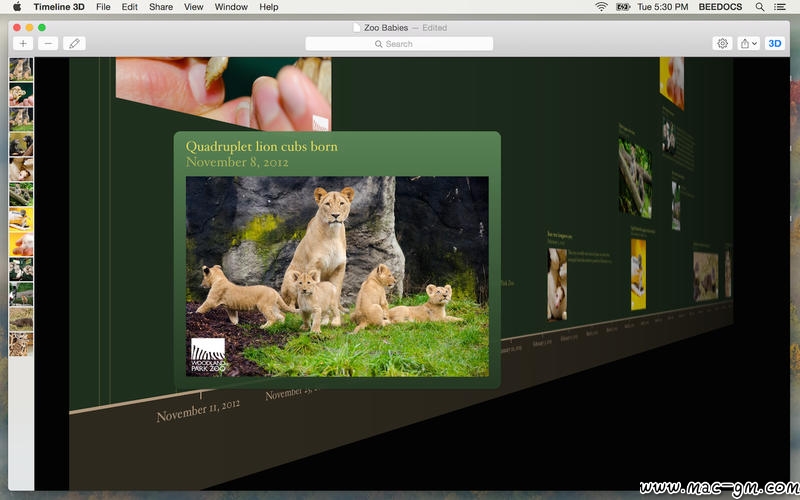Open the View menu
Screen dimensions: 800x500
(193, 7)
